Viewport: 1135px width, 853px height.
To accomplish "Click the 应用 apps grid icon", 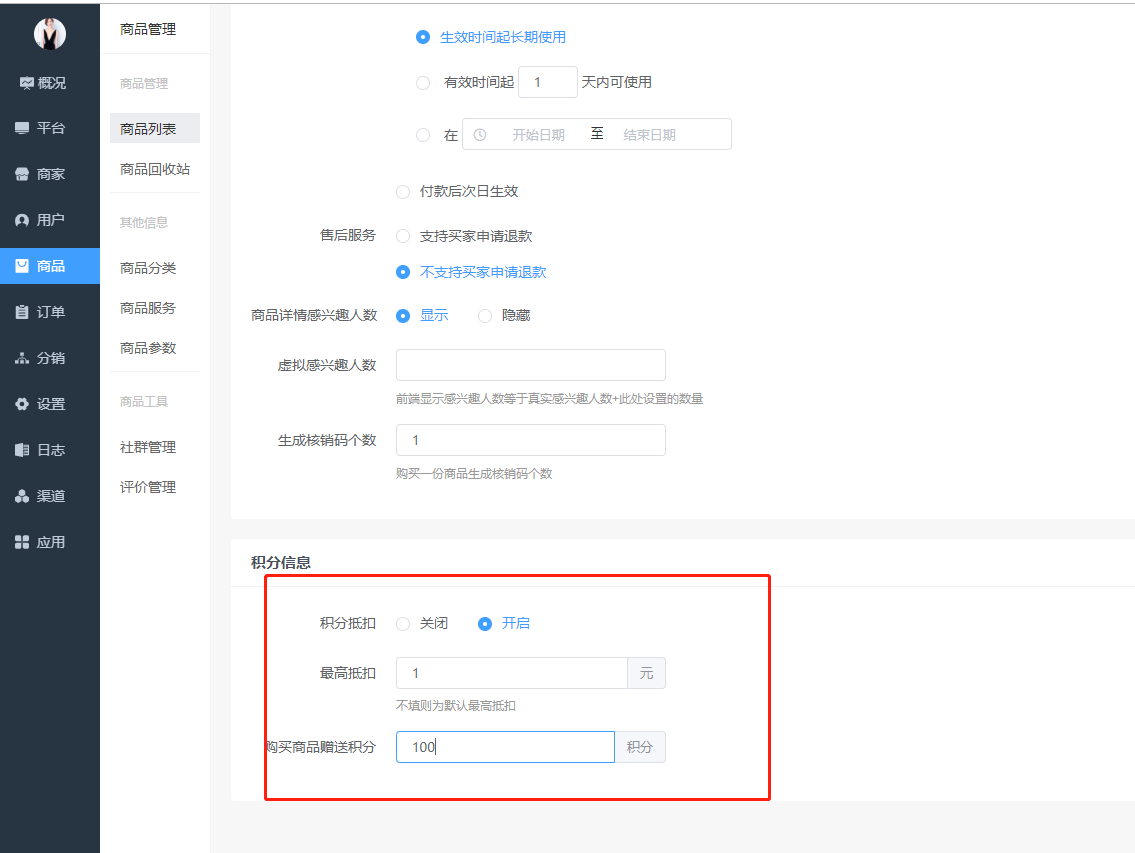I will point(22,542).
